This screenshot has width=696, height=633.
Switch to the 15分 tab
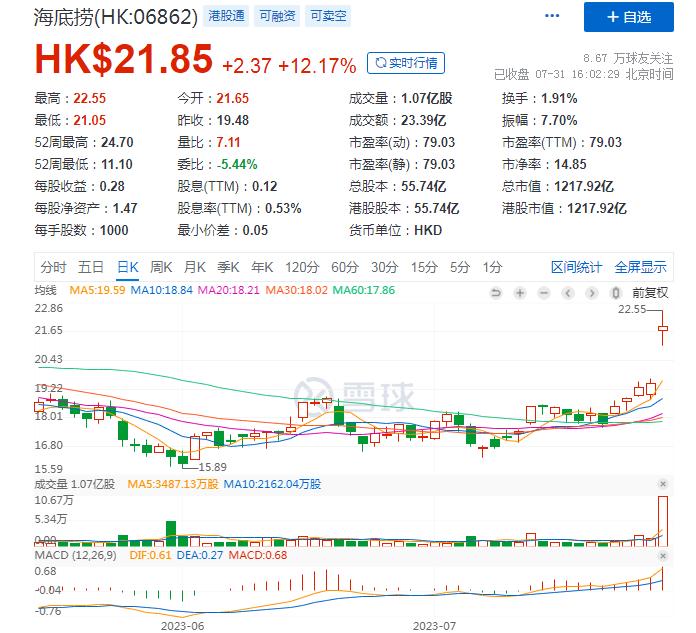424,267
